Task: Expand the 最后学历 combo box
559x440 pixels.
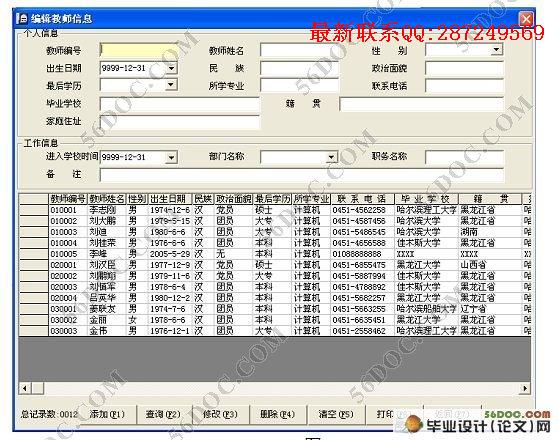Action: click(171, 85)
